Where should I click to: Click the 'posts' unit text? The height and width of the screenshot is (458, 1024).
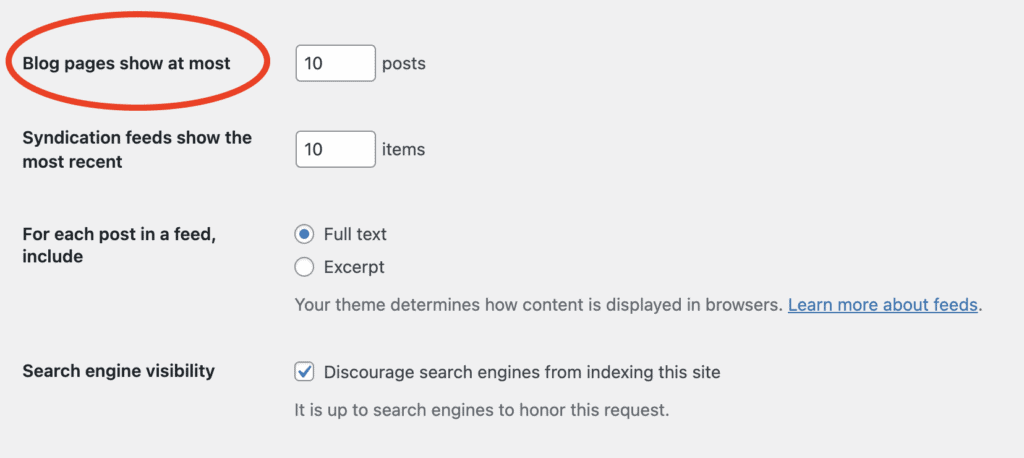[404, 64]
